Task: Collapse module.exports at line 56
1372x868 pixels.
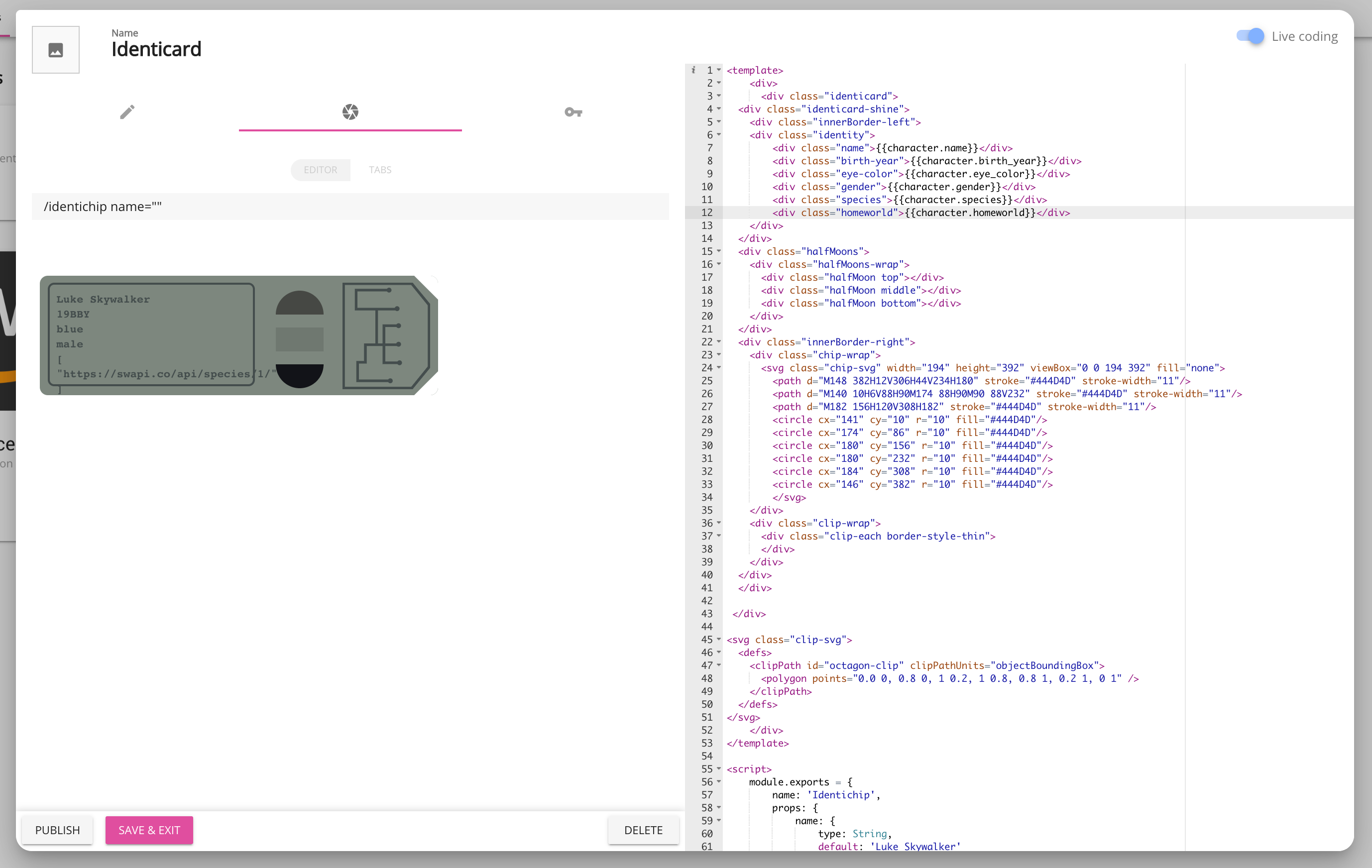Action: 719,782
